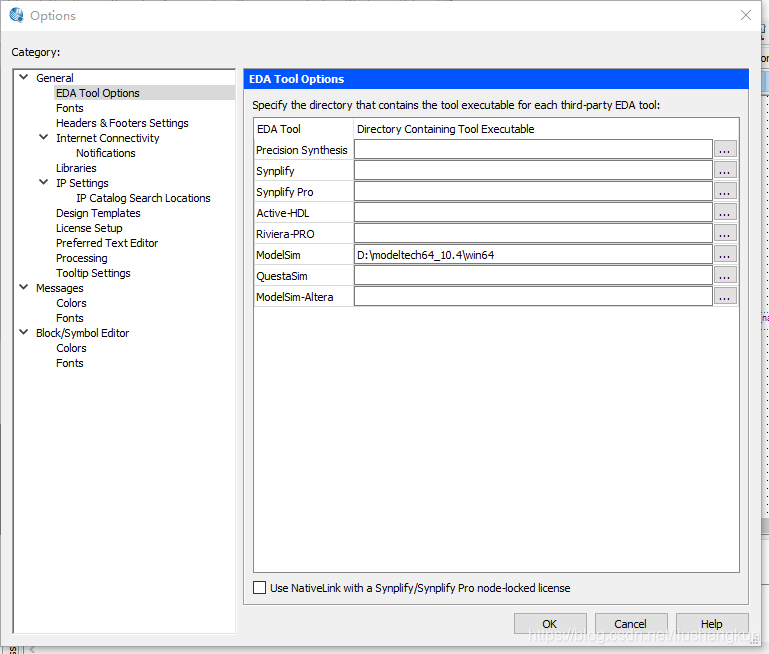Browse for Precision Synthesis directory
The width and height of the screenshot is (769, 654).
[x=725, y=150]
